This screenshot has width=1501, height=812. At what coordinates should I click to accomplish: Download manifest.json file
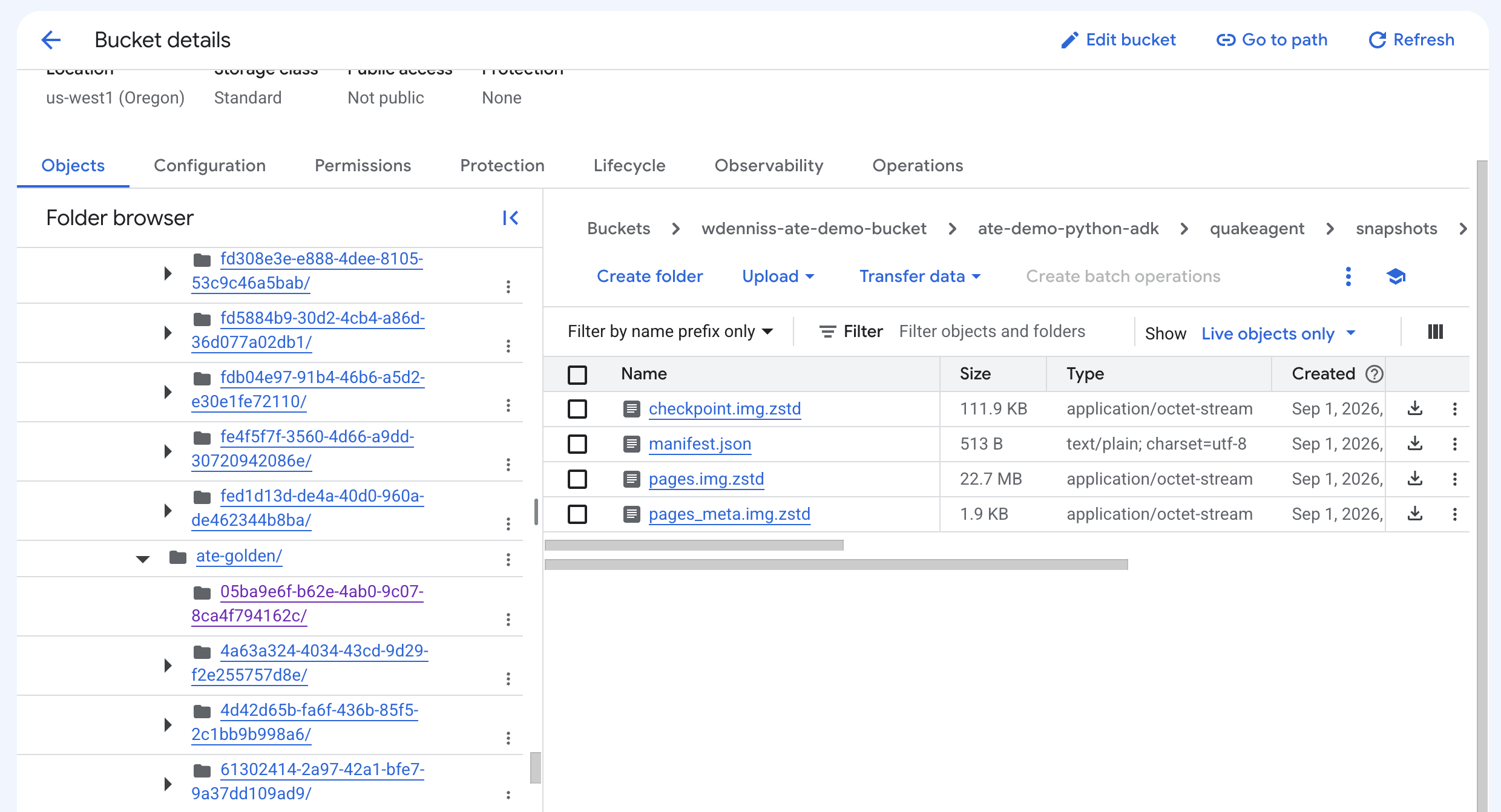(1414, 444)
